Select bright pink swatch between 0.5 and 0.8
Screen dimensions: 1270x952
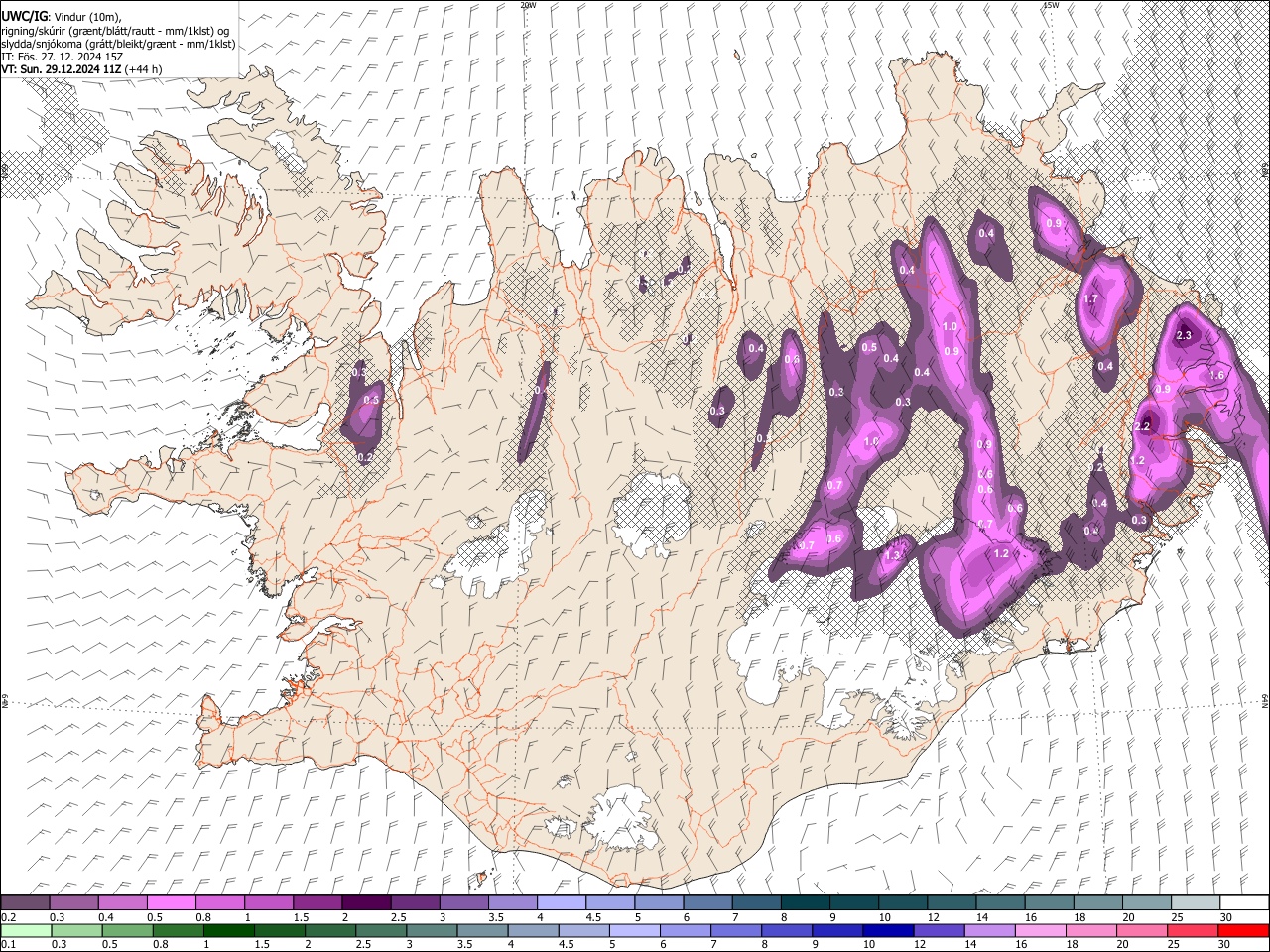[171, 902]
